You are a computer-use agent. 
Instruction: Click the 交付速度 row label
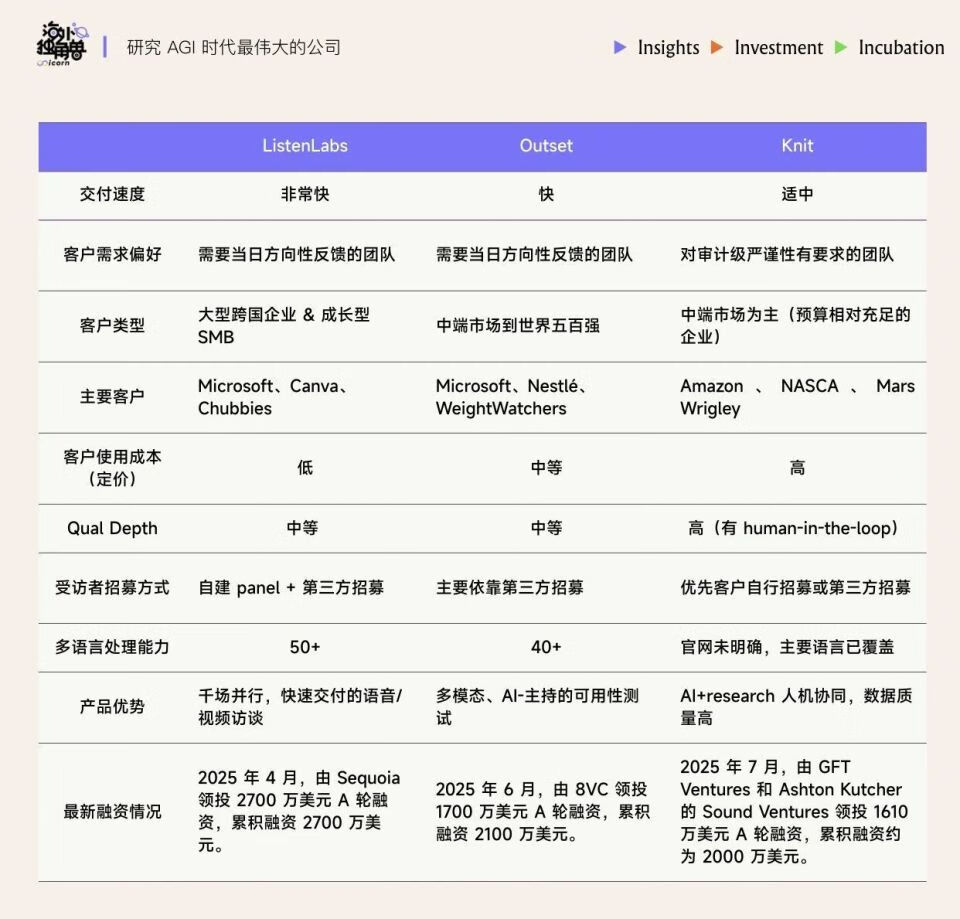(x=112, y=194)
